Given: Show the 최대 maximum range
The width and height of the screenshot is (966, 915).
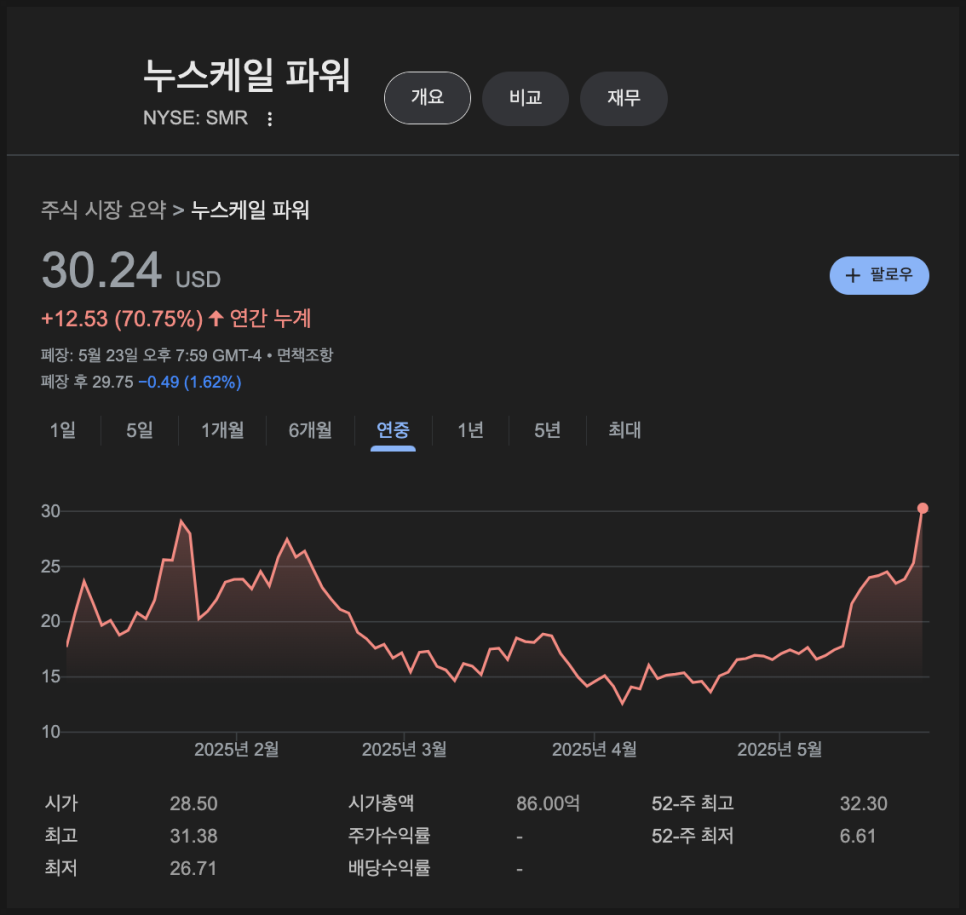Looking at the screenshot, I should coord(624,430).
